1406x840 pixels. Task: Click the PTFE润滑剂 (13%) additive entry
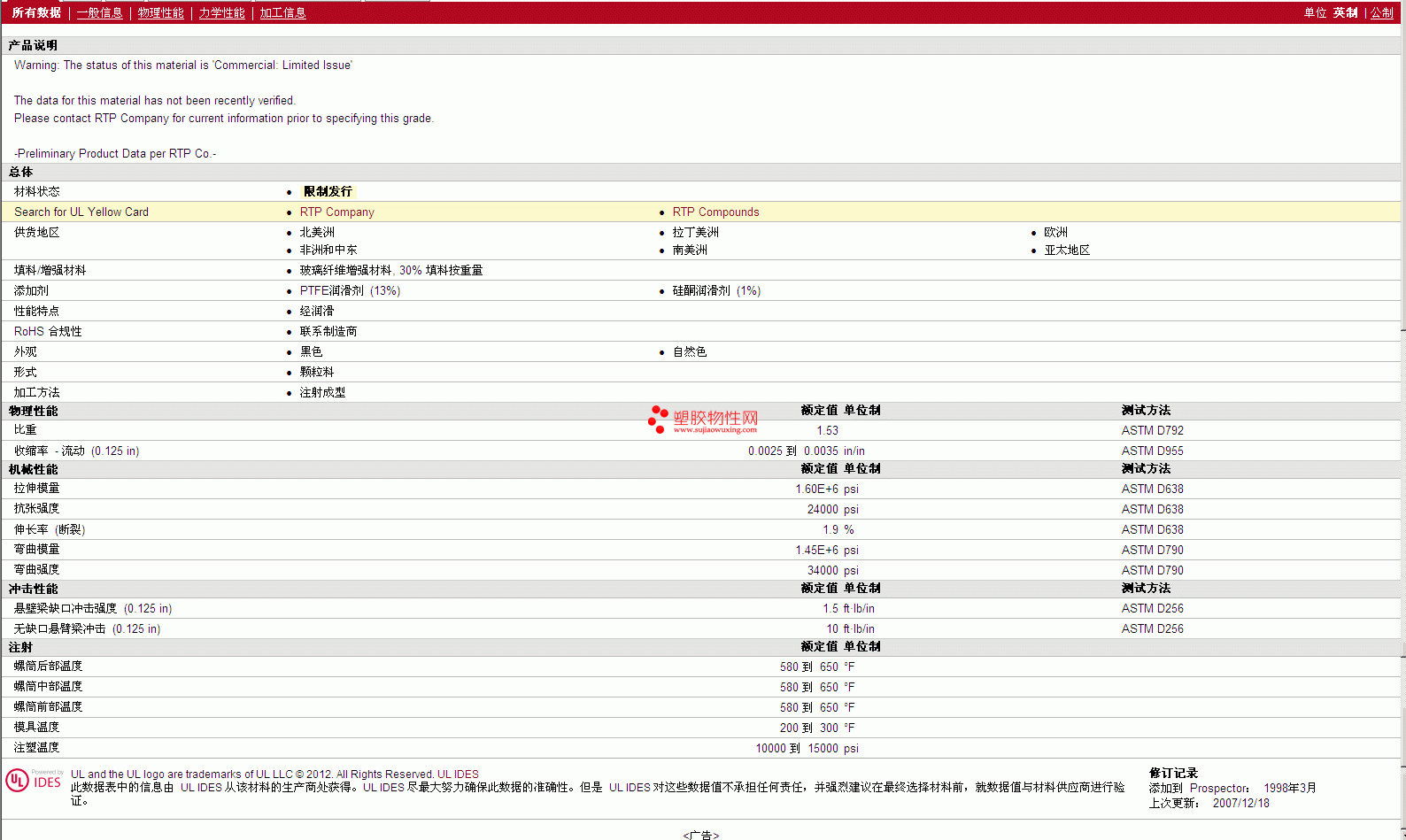click(x=350, y=290)
